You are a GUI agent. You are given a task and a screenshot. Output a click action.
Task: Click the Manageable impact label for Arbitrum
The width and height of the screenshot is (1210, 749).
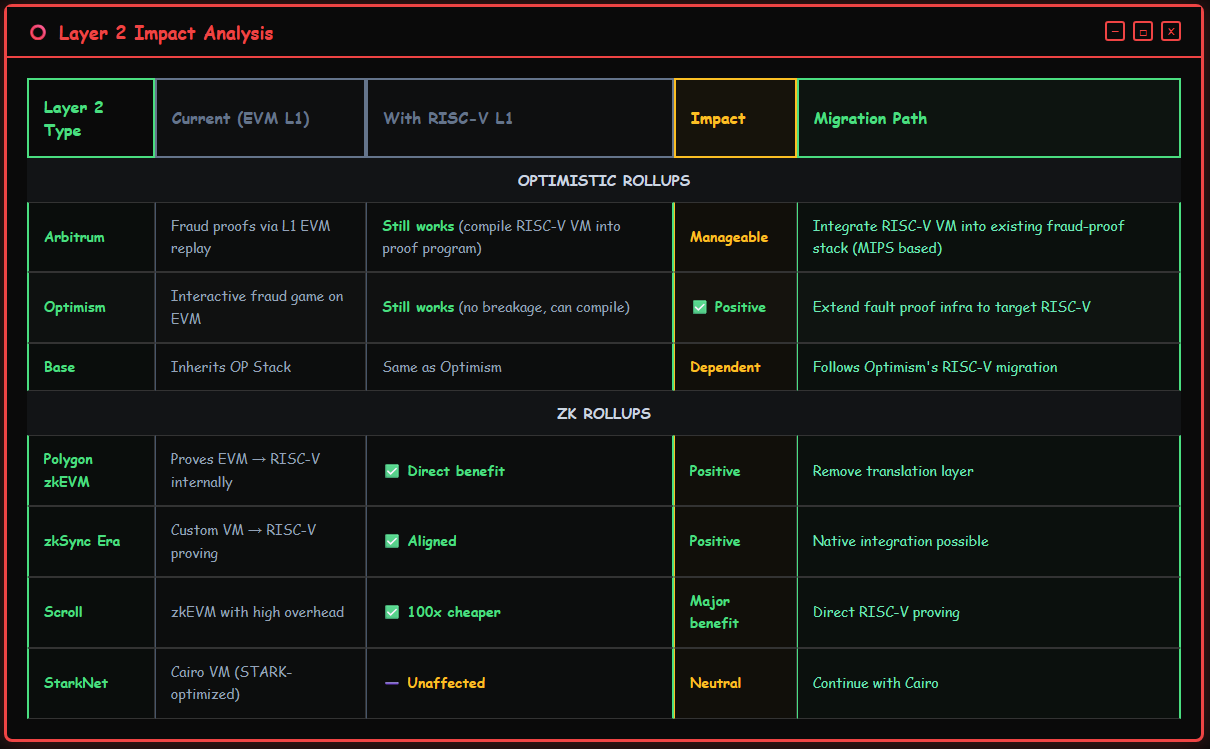[x=729, y=237]
